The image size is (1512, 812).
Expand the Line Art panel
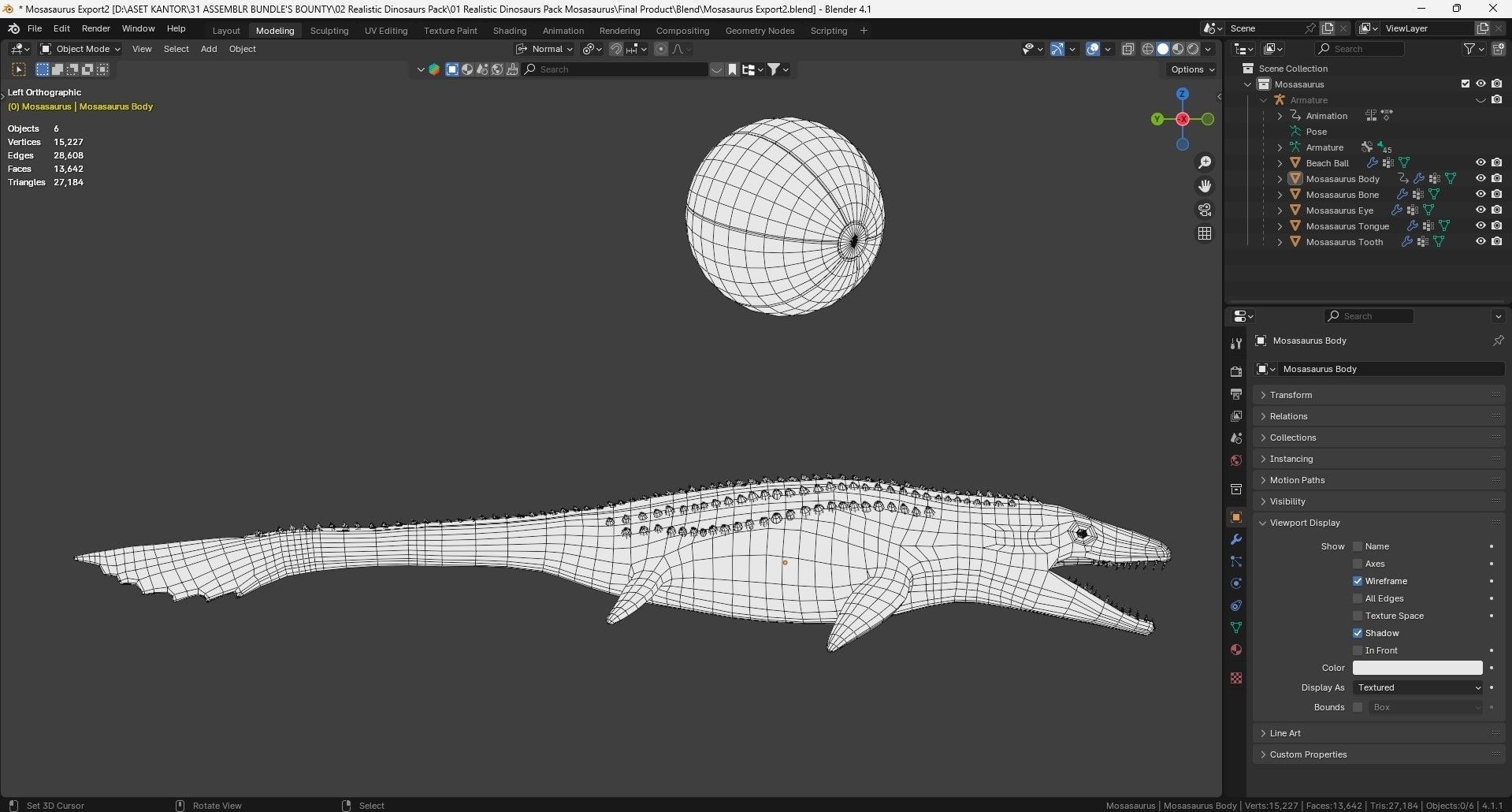click(x=1378, y=733)
